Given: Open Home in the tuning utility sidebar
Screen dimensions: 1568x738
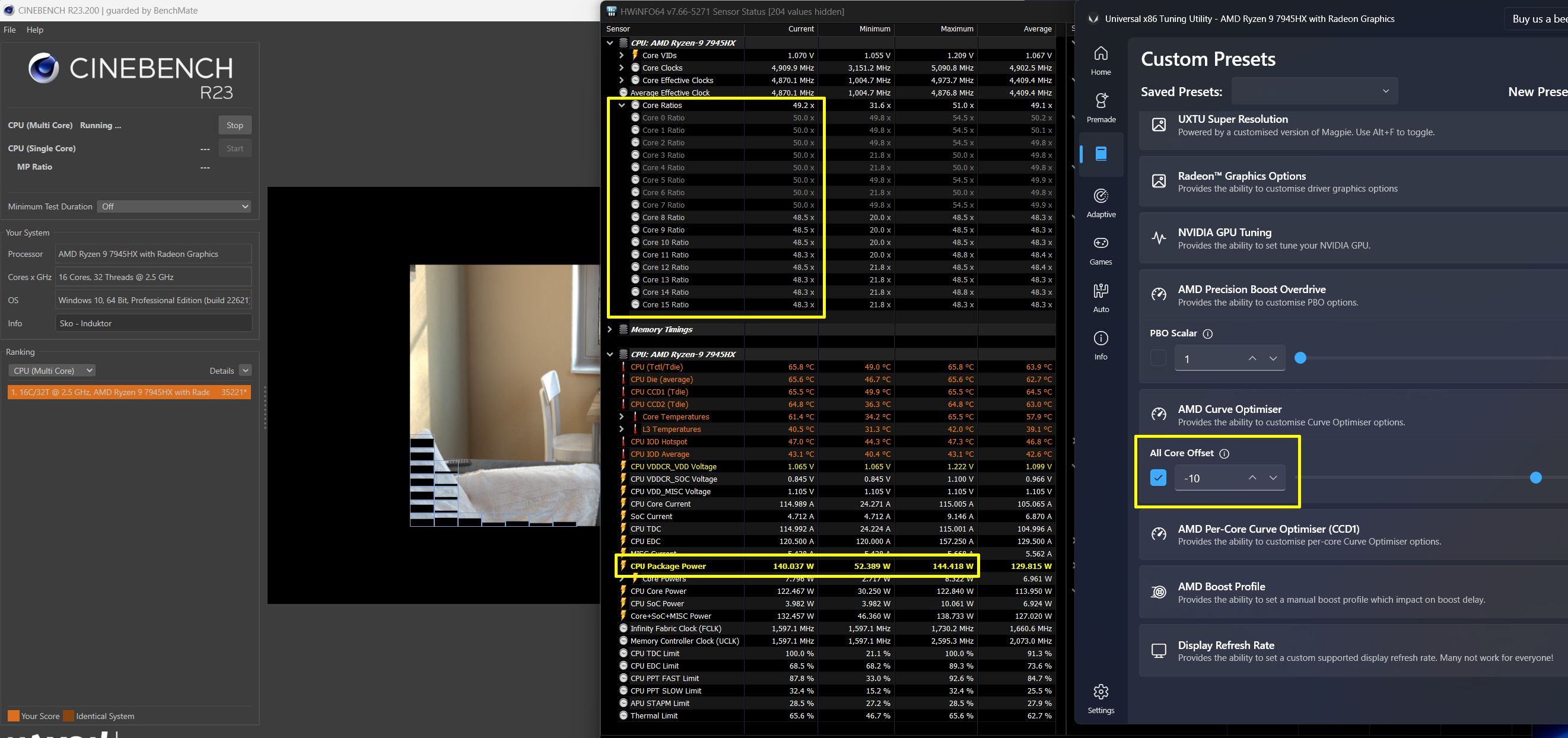Looking at the screenshot, I should (x=1101, y=61).
